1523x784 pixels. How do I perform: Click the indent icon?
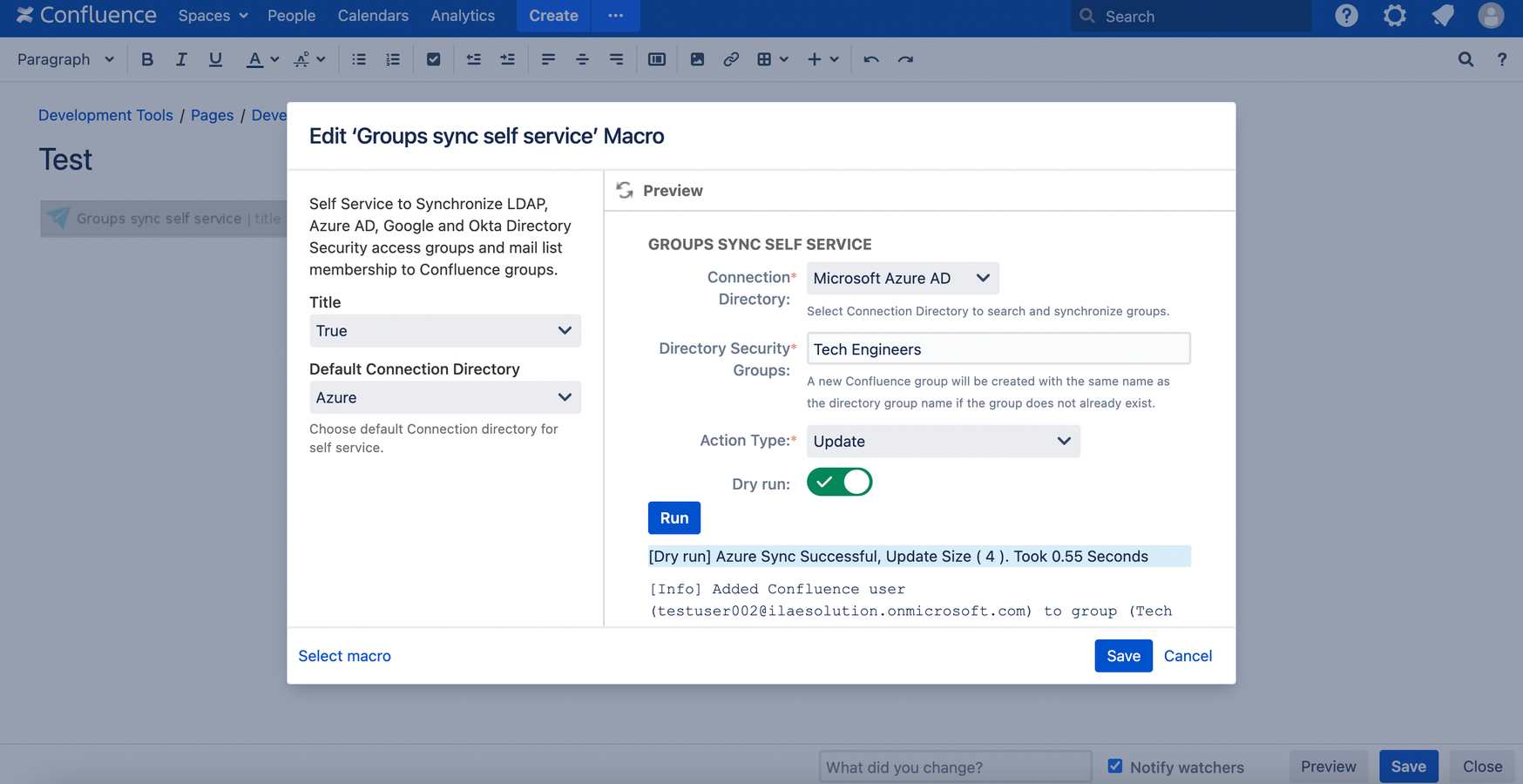coord(507,59)
